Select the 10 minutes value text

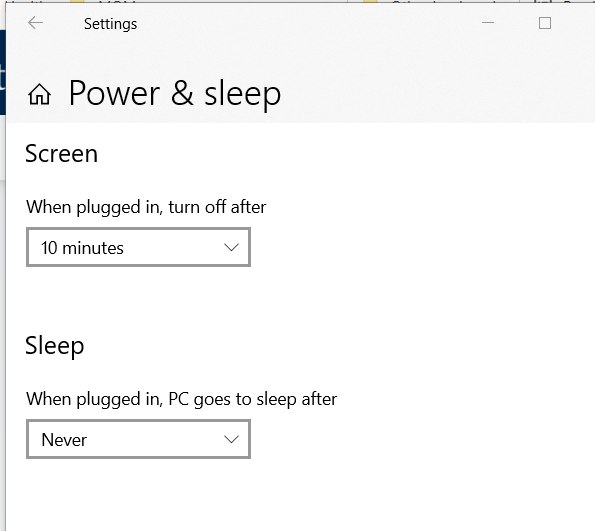(x=82, y=248)
